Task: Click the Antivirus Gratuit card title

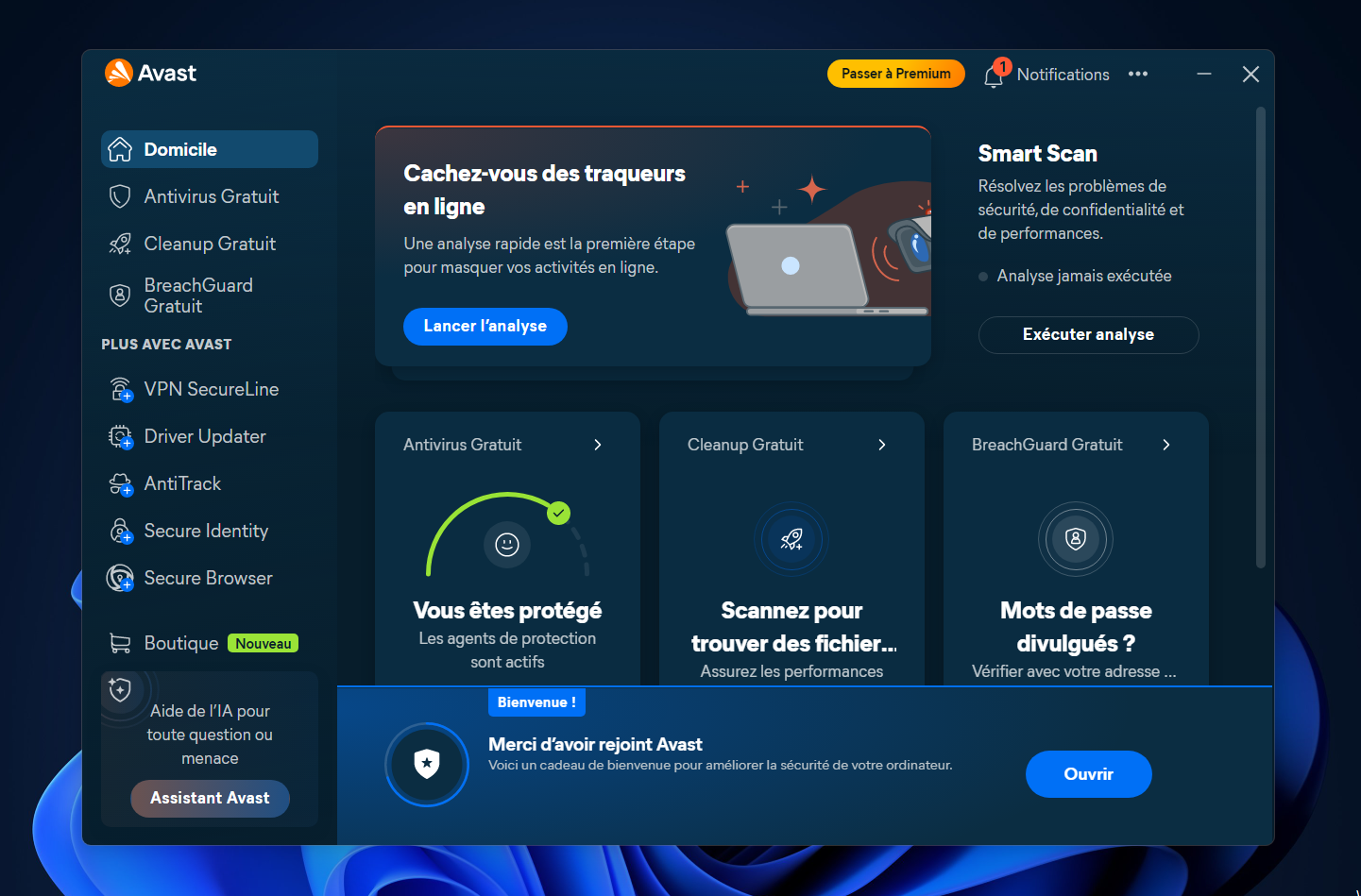Action: pos(462,445)
